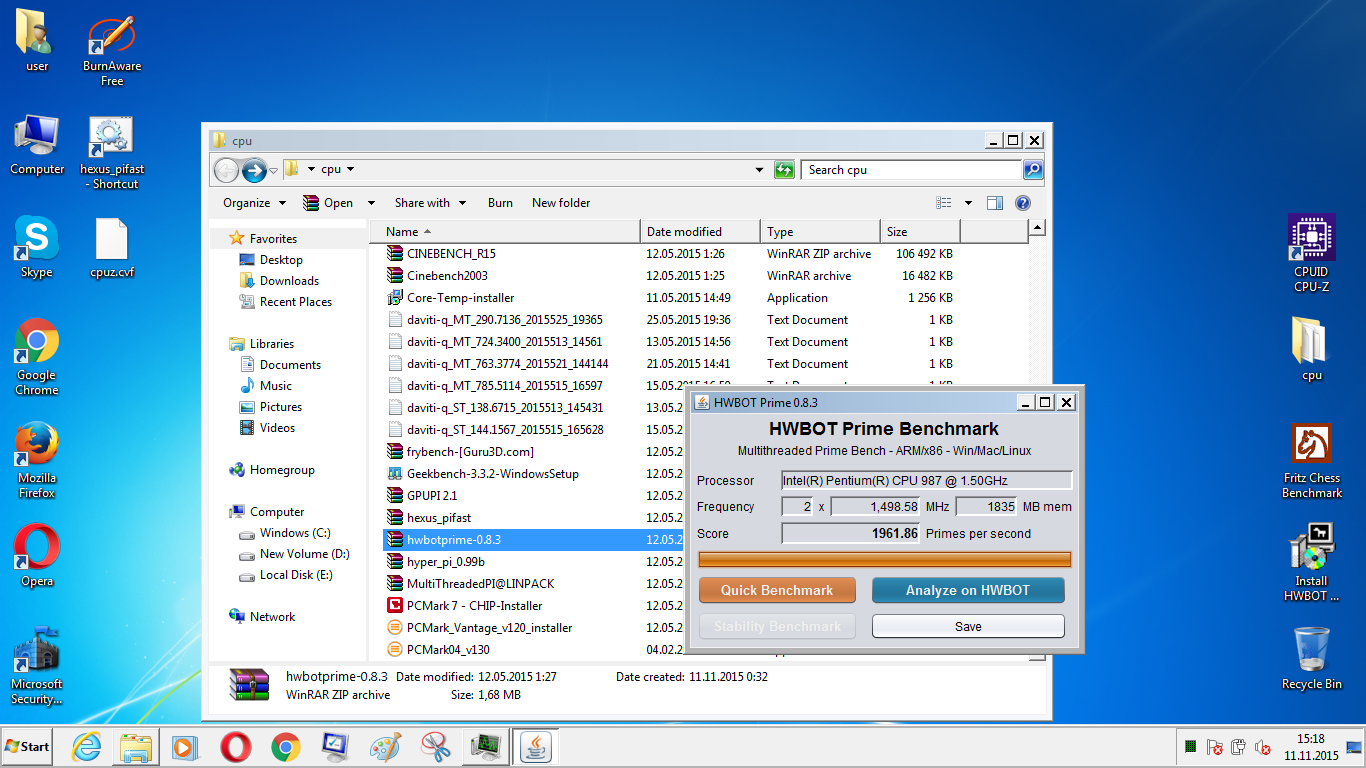The height and width of the screenshot is (768, 1366).
Task: Open the cpu folder on desktop
Action: [x=1311, y=348]
